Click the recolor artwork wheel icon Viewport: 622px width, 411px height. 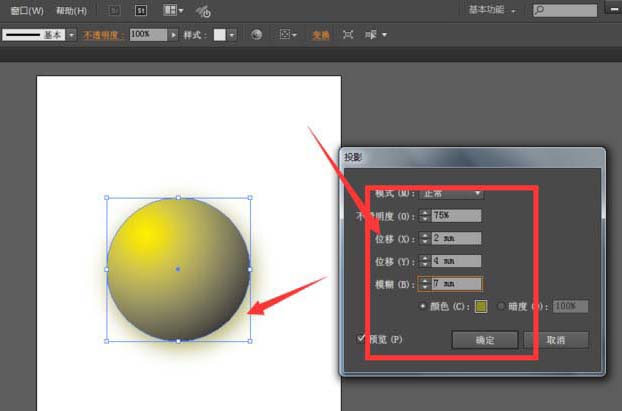coord(257,35)
